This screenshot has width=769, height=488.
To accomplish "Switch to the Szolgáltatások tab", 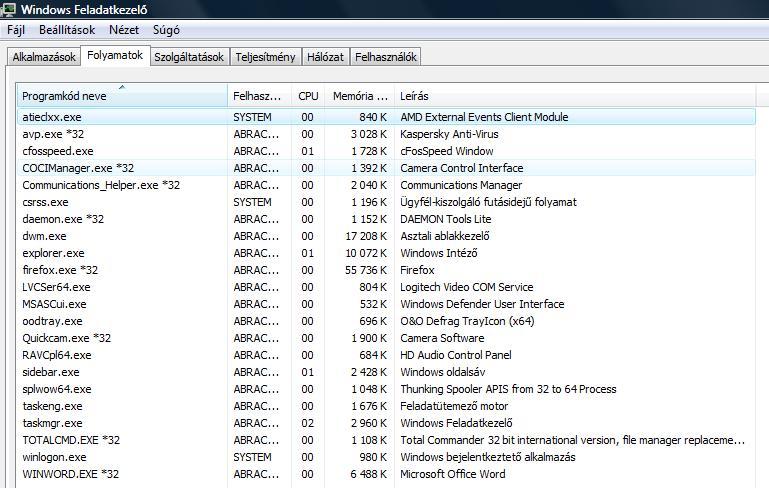I will point(189,57).
